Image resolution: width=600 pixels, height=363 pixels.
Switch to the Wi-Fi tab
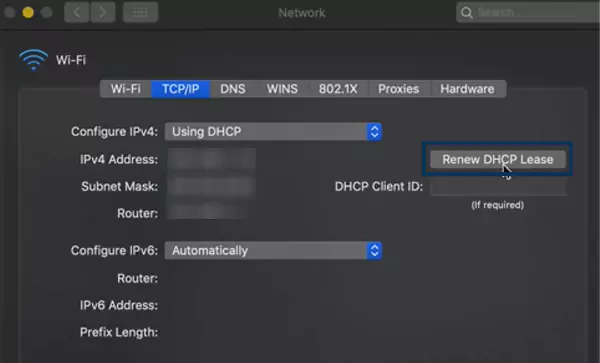(x=126, y=89)
